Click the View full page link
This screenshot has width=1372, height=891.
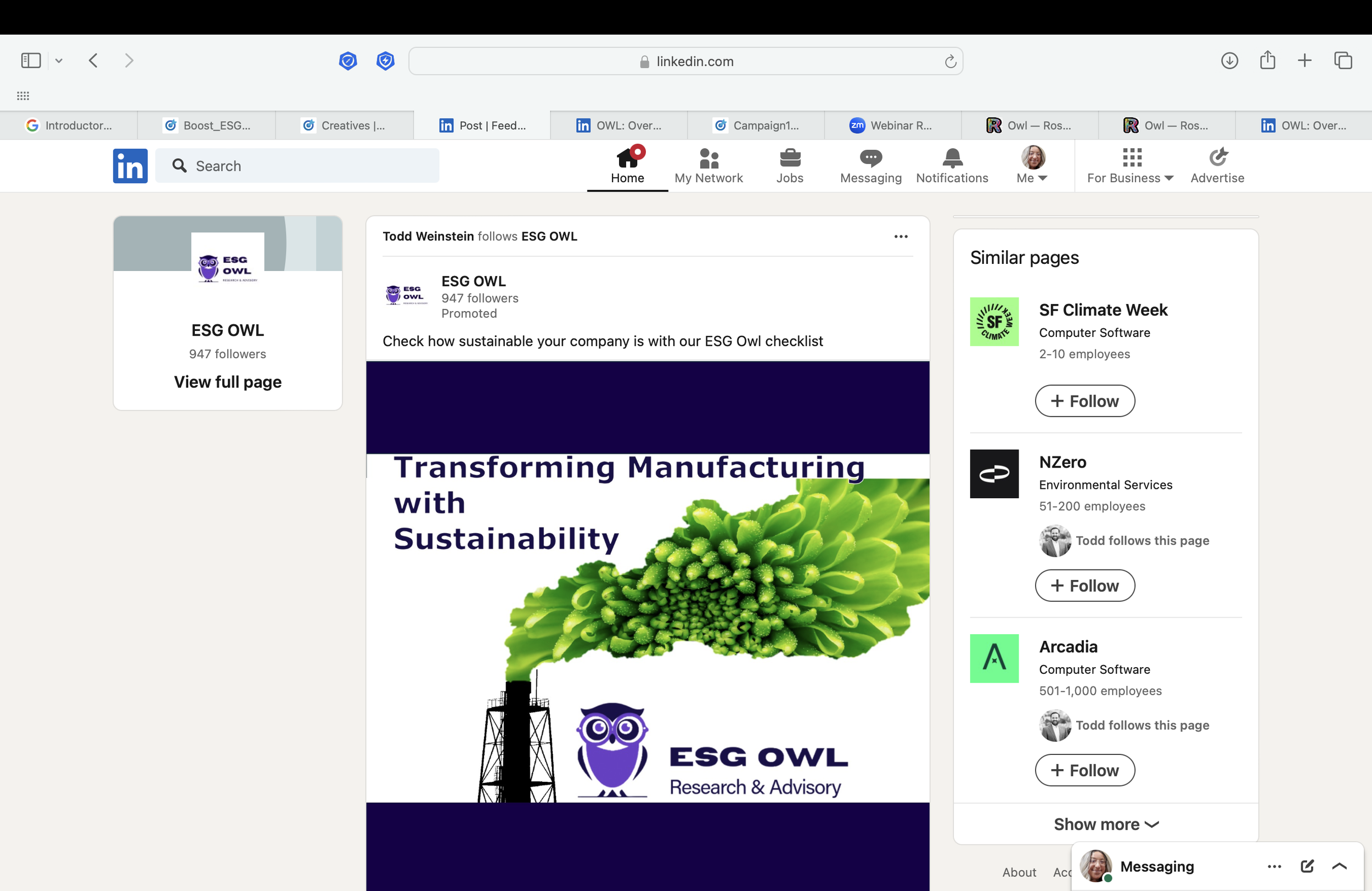(228, 382)
